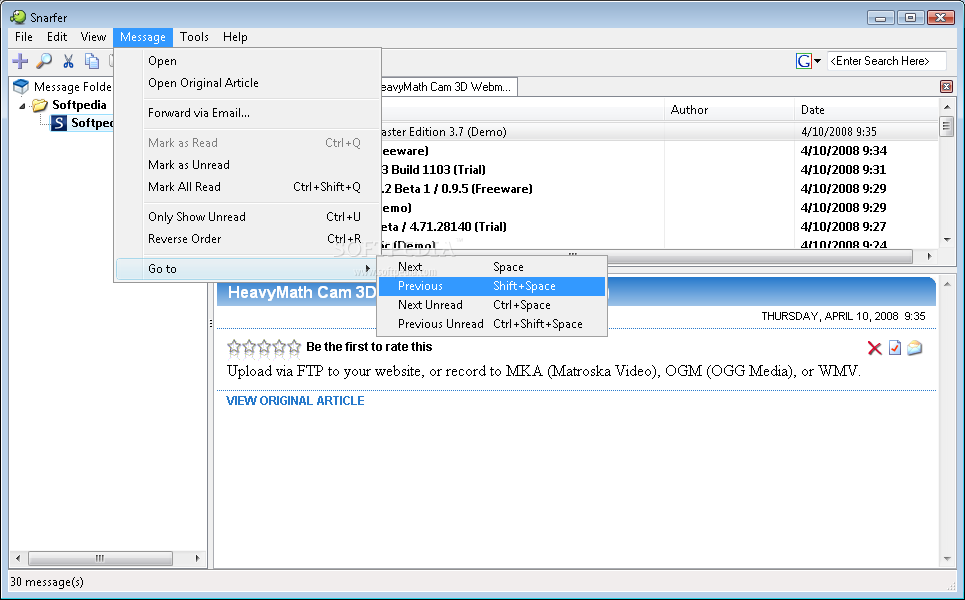Sort by the Date column header
965x600 pixels.
click(x=867, y=110)
